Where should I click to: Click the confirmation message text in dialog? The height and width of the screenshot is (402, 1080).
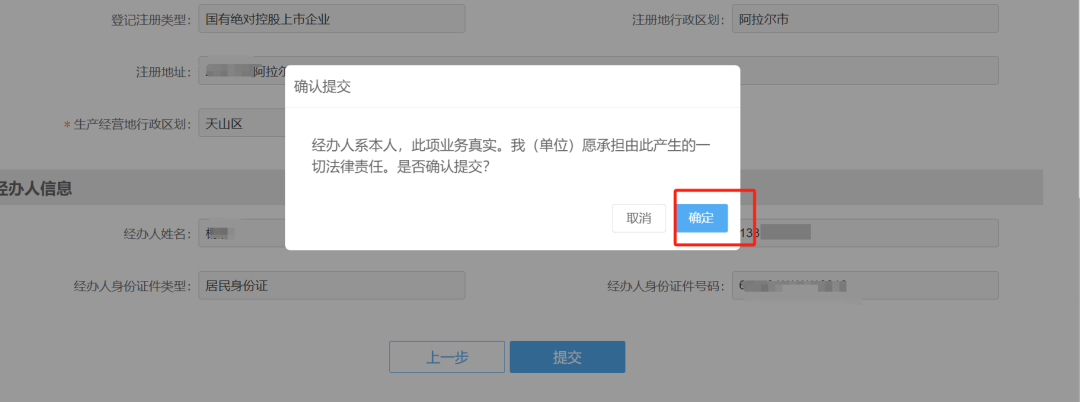coord(510,156)
